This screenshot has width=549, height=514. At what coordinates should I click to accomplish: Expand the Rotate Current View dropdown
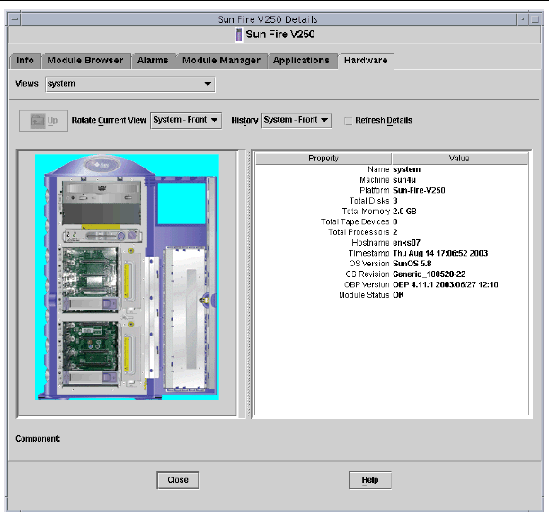click(x=186, y=120)
